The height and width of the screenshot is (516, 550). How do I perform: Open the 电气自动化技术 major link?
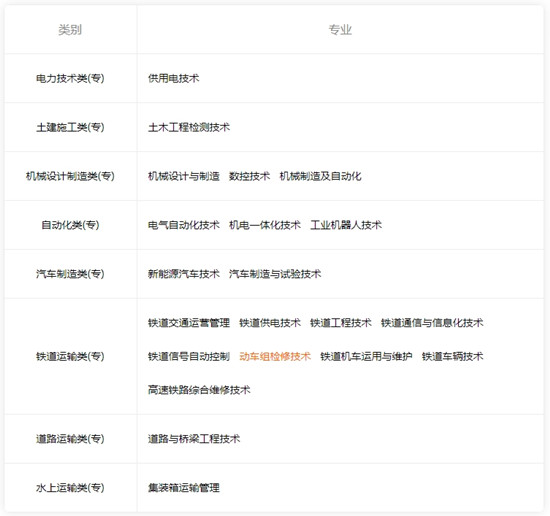(x=184, y=225)
